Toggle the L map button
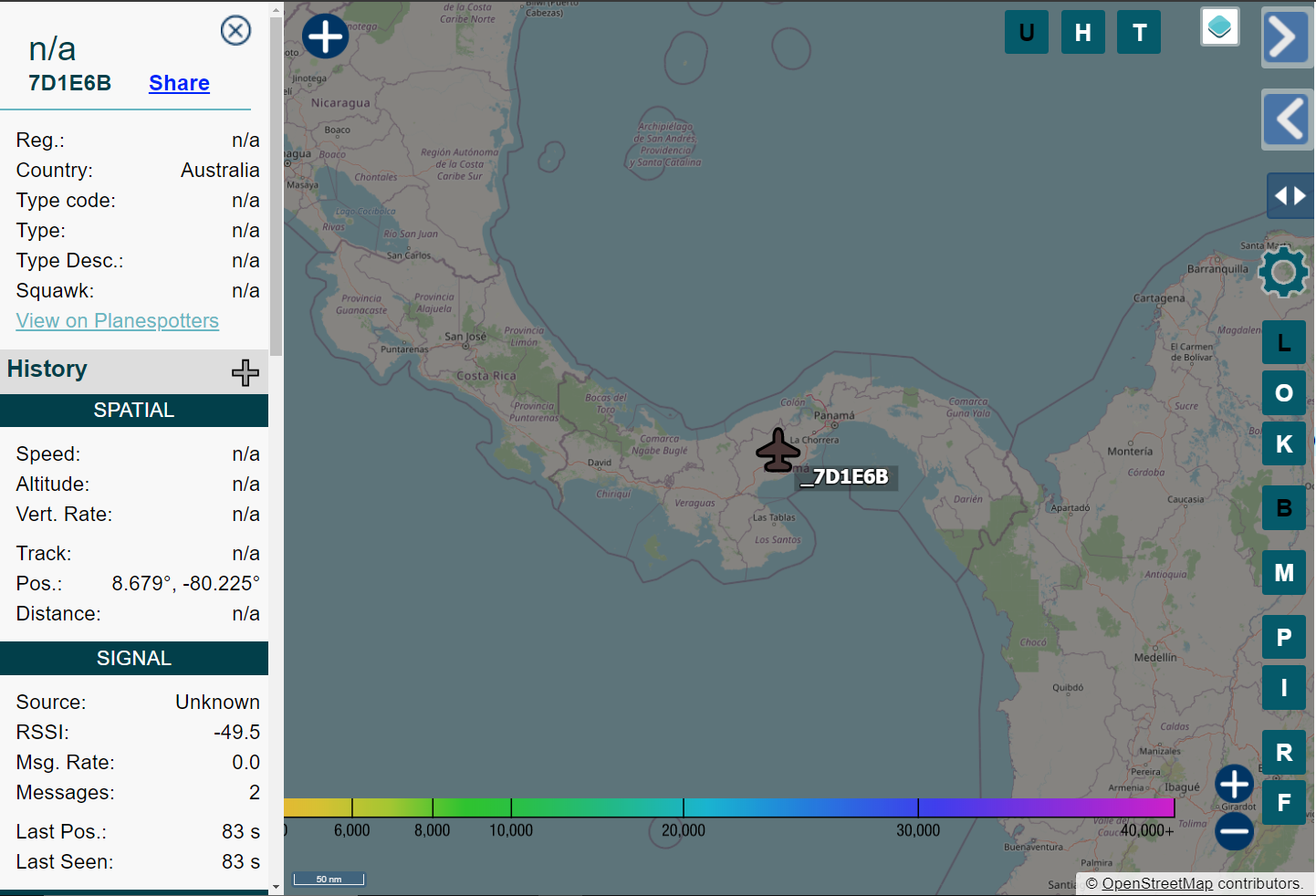 [1284, 343]
